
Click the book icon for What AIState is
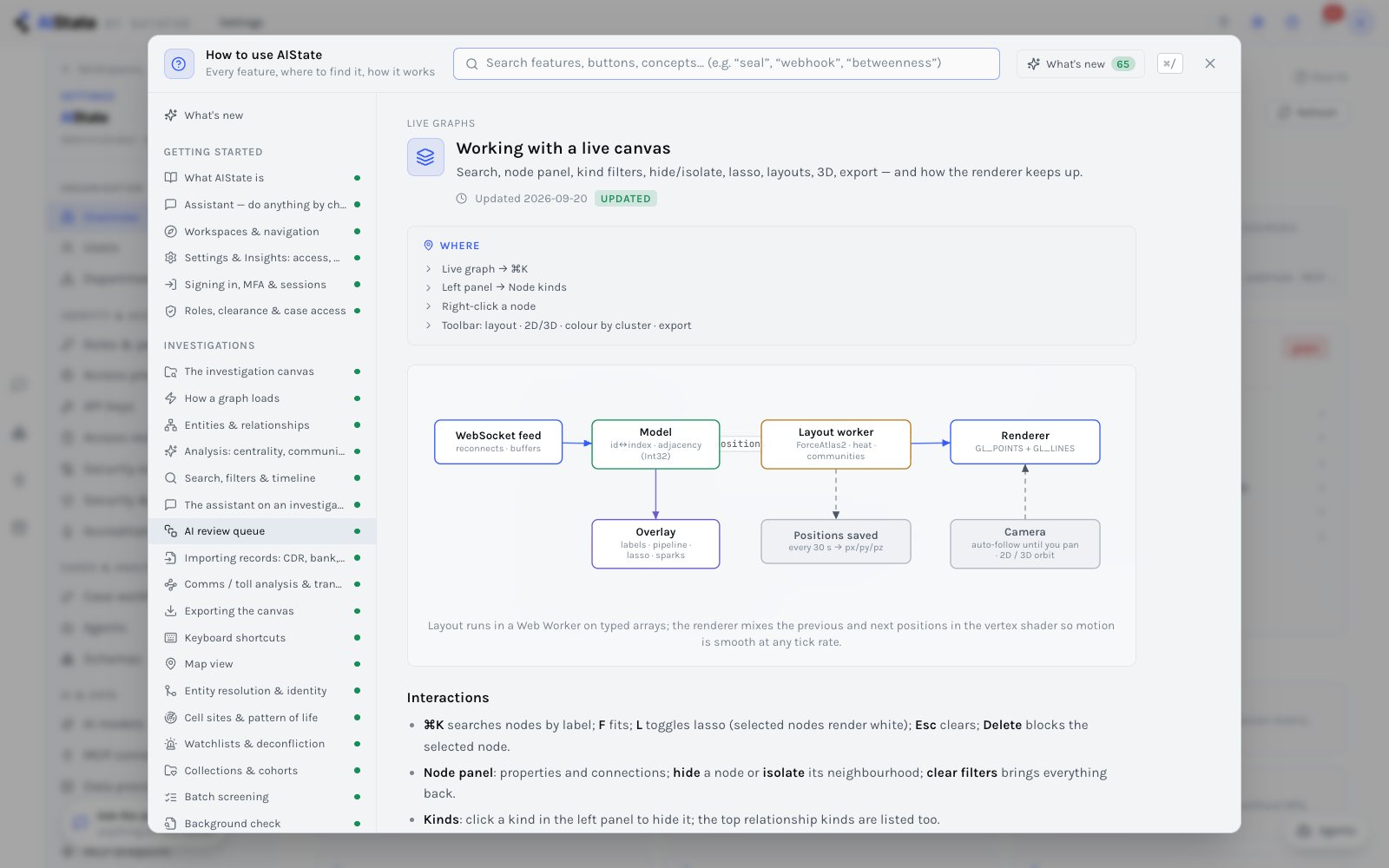[x=171, y=178]
